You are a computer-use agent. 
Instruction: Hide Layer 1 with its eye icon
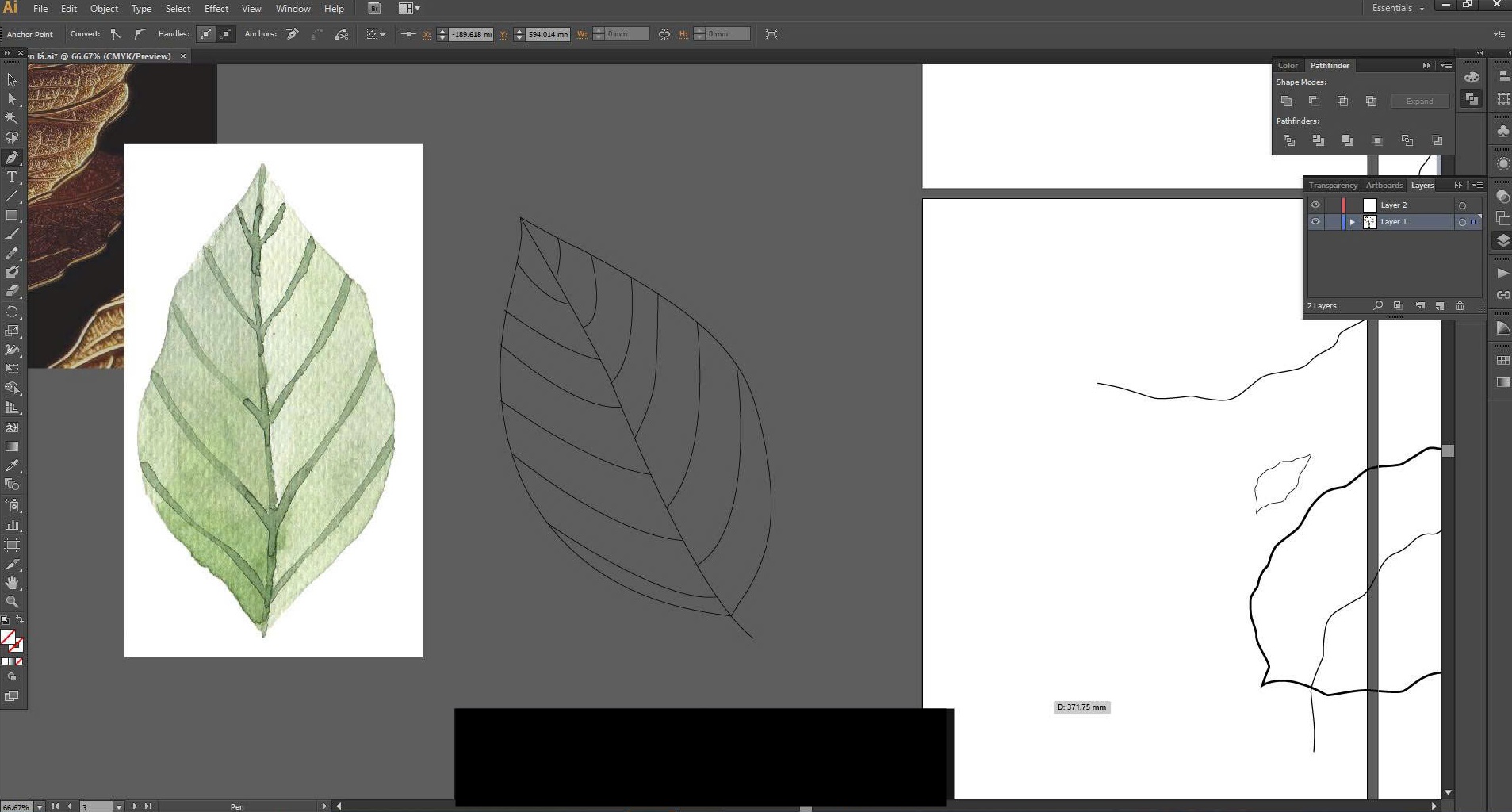[1315, 222]
